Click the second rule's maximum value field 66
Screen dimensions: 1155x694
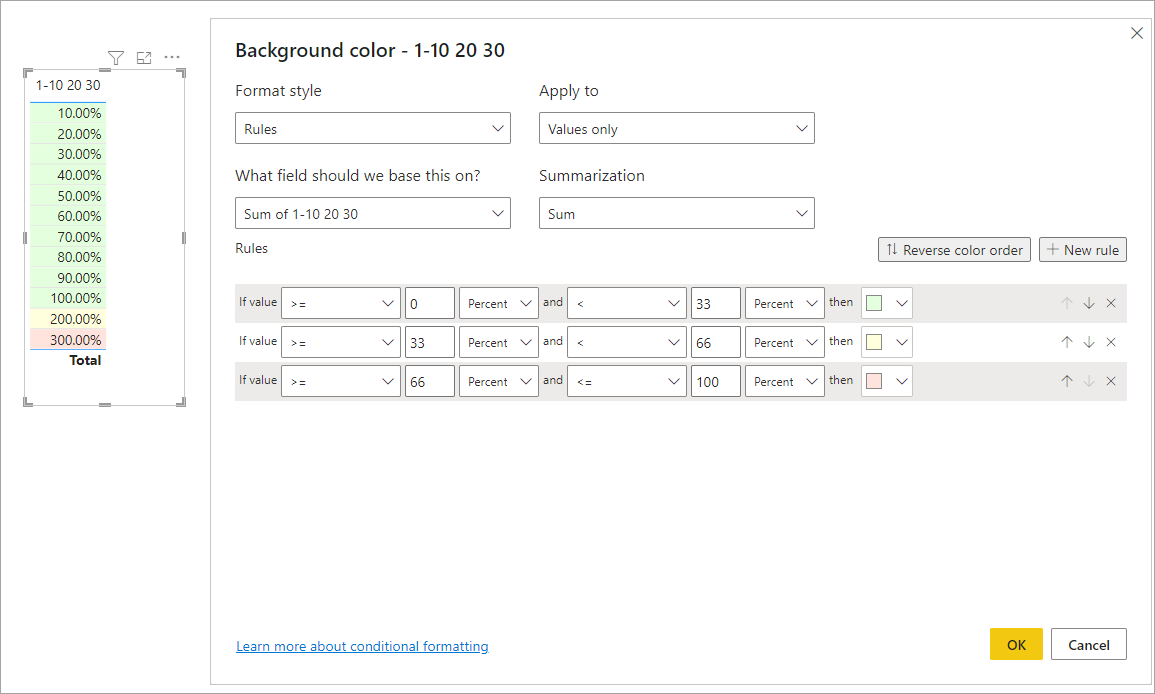[x=715, y=342]
